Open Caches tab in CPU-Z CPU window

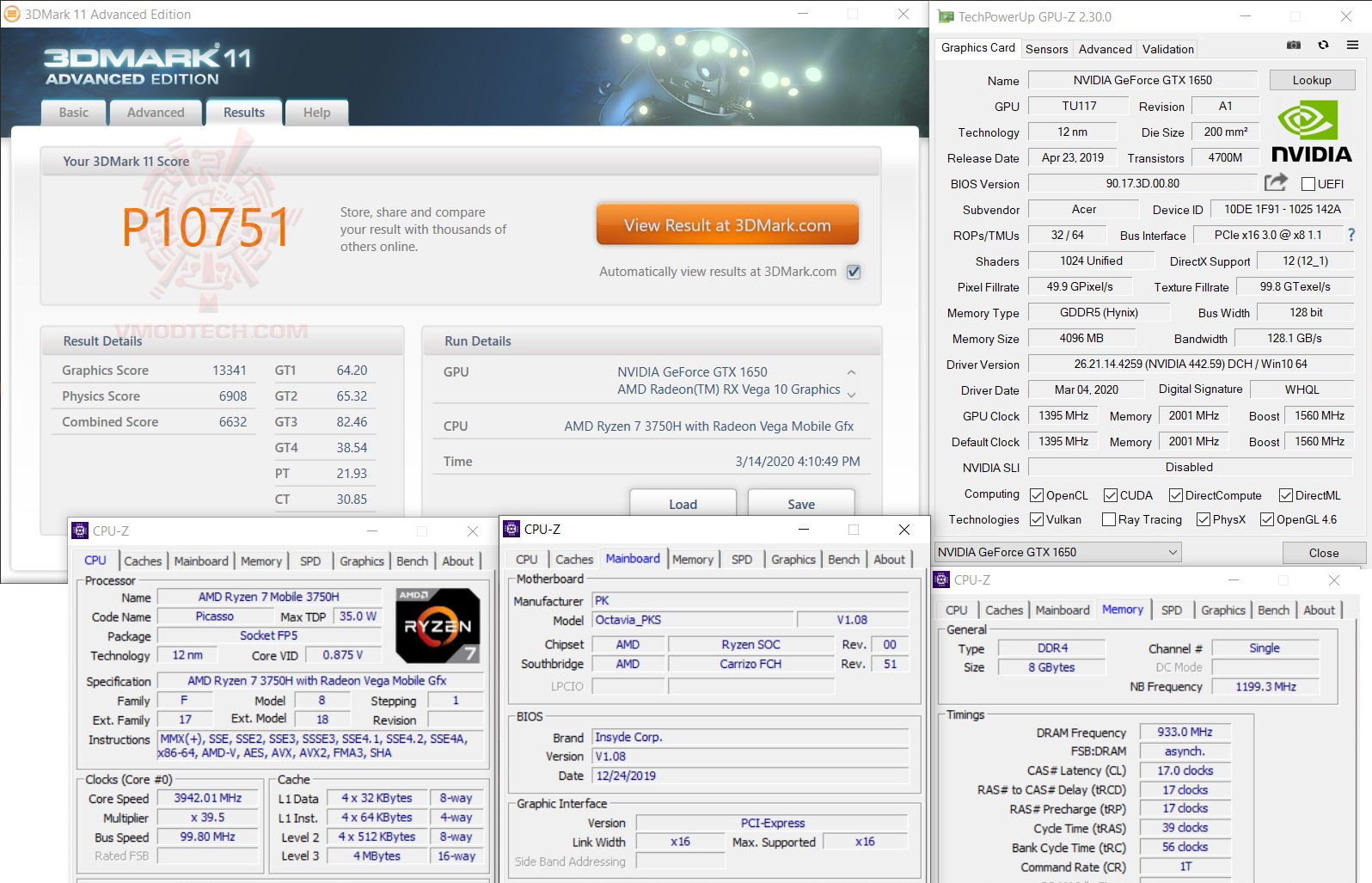click(143, 561)
